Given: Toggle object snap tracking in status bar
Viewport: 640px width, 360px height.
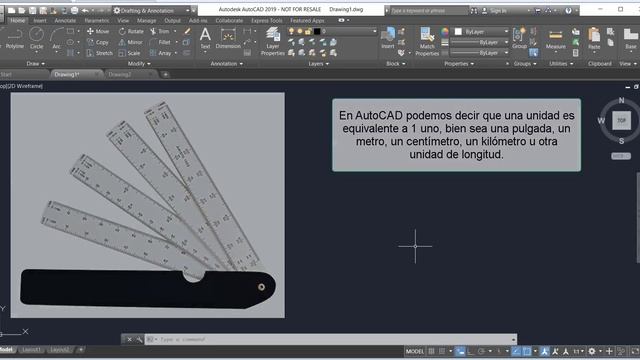Looking at the screenshot, I should tap(516, 351).
